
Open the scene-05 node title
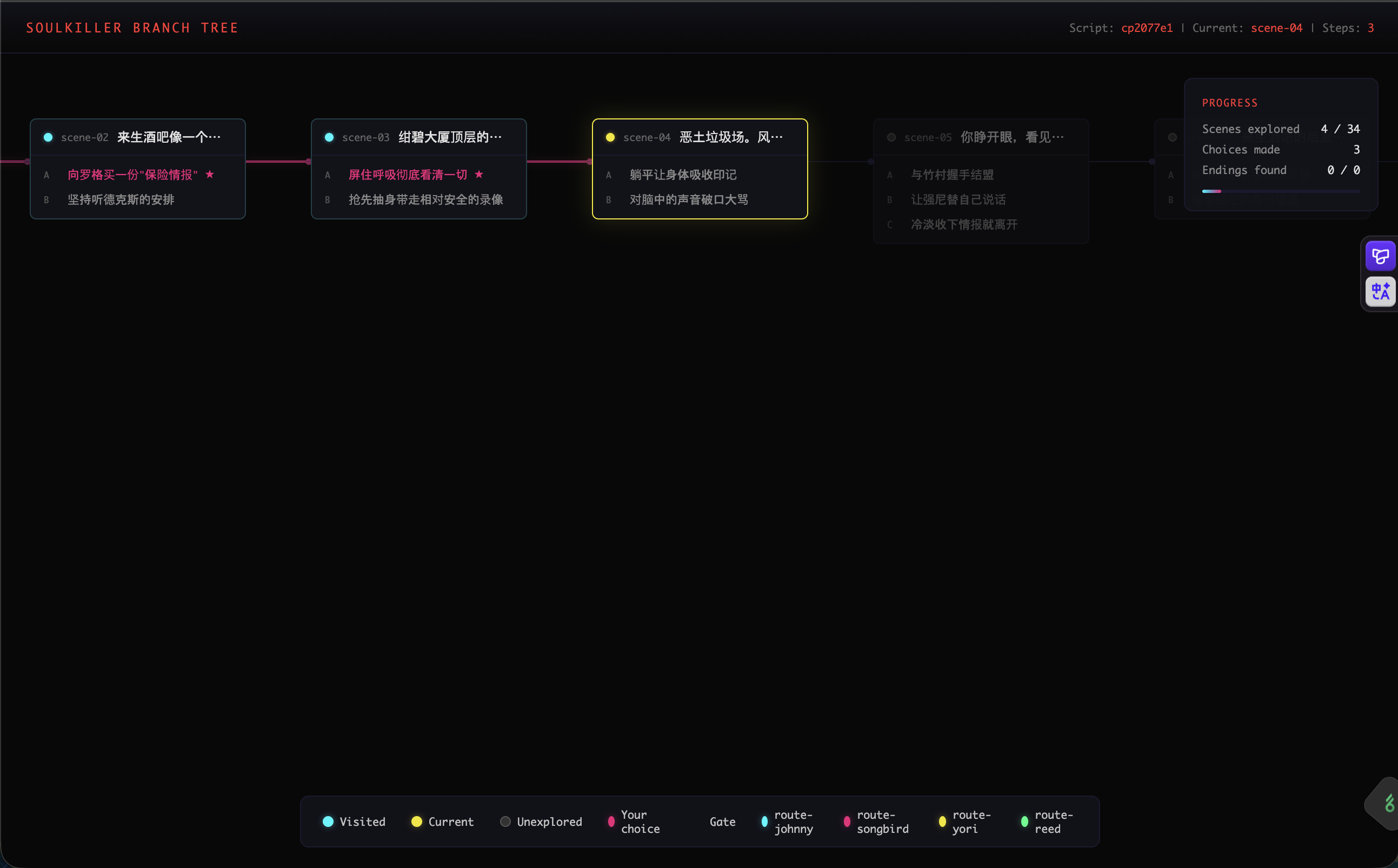click(1011, 137)
